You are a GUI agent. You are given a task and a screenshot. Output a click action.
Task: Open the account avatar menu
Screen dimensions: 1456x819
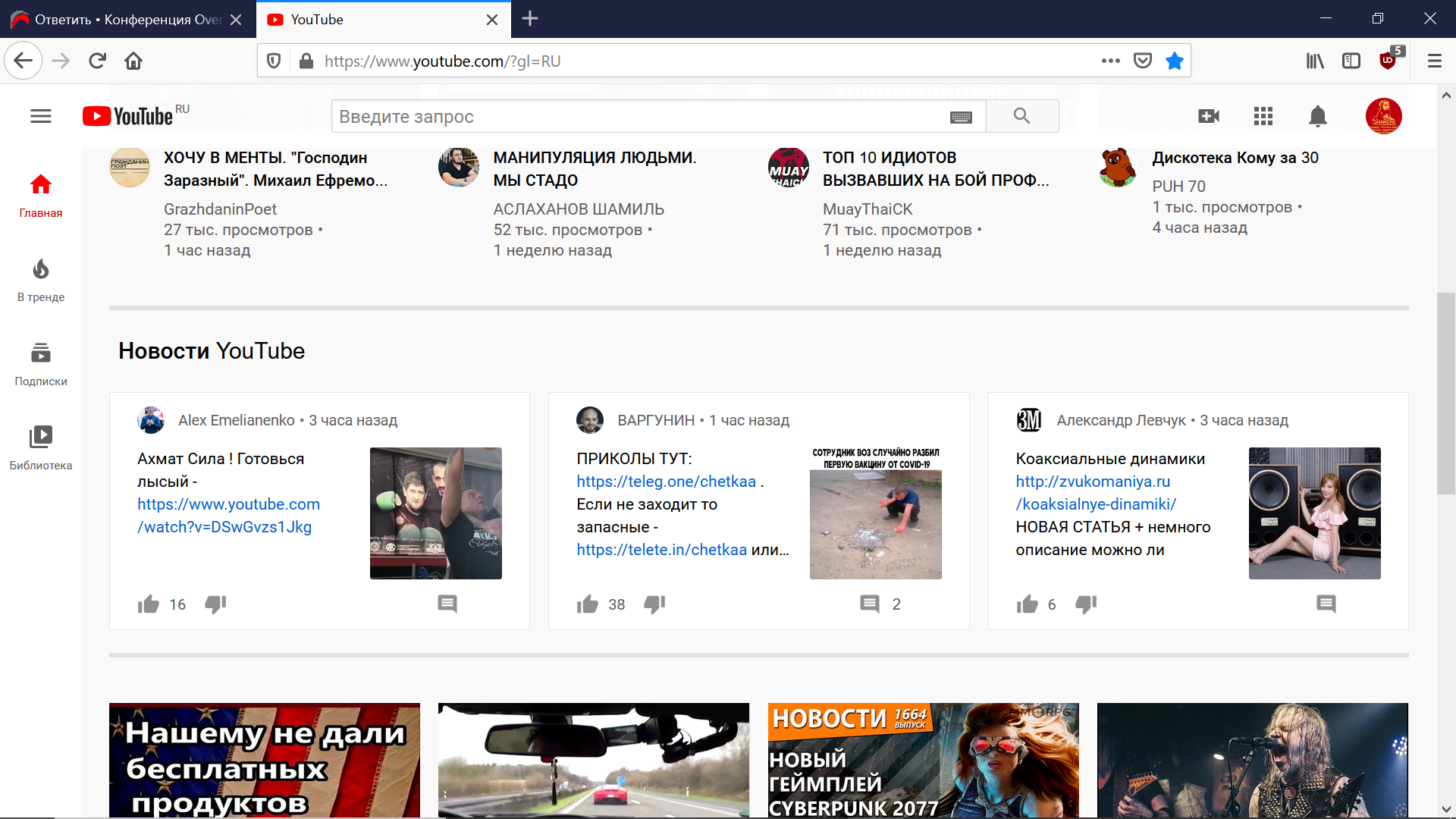(x=1383, y=116)
